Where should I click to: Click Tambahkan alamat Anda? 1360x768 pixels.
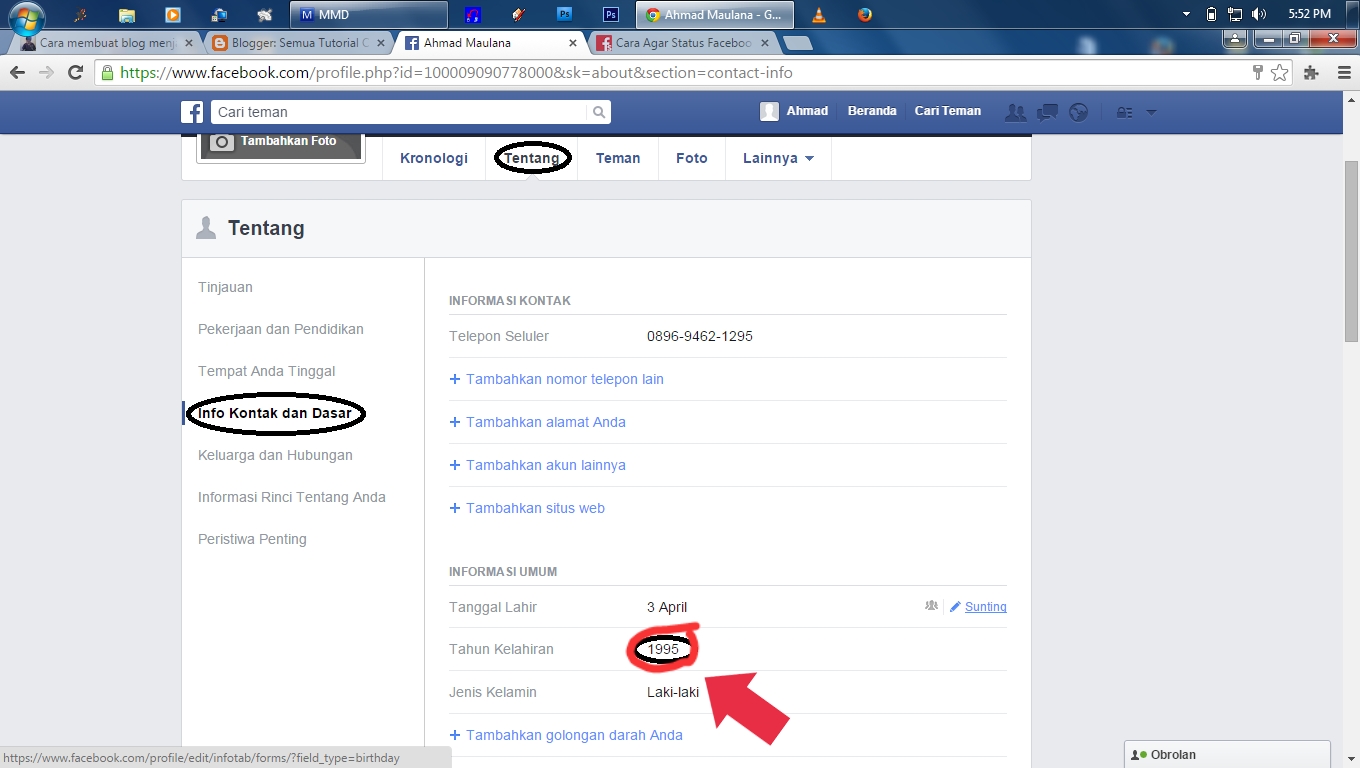click(x=538, y=422)
